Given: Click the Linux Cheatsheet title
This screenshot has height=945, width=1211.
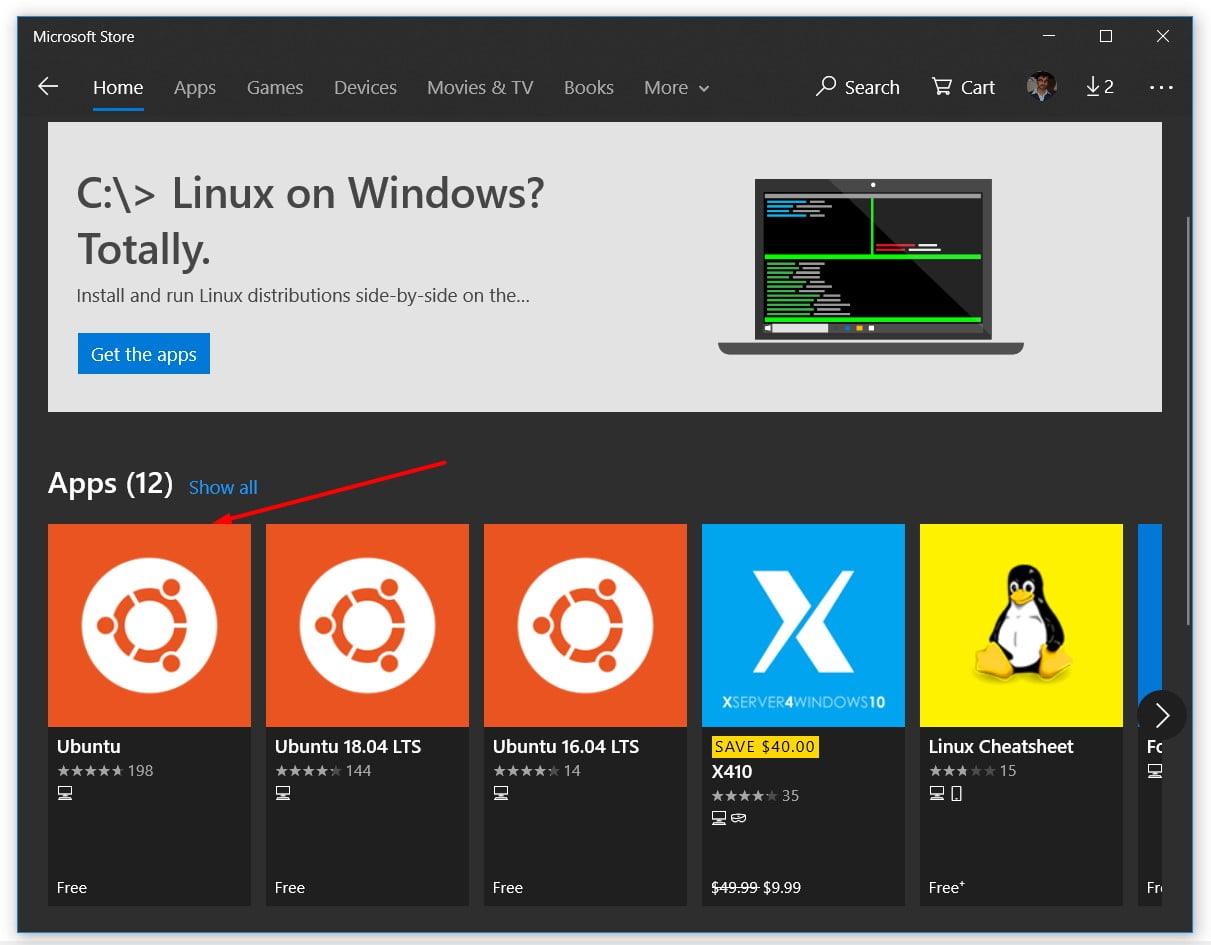Looking at the screenshot, I should click(1001, 746).
